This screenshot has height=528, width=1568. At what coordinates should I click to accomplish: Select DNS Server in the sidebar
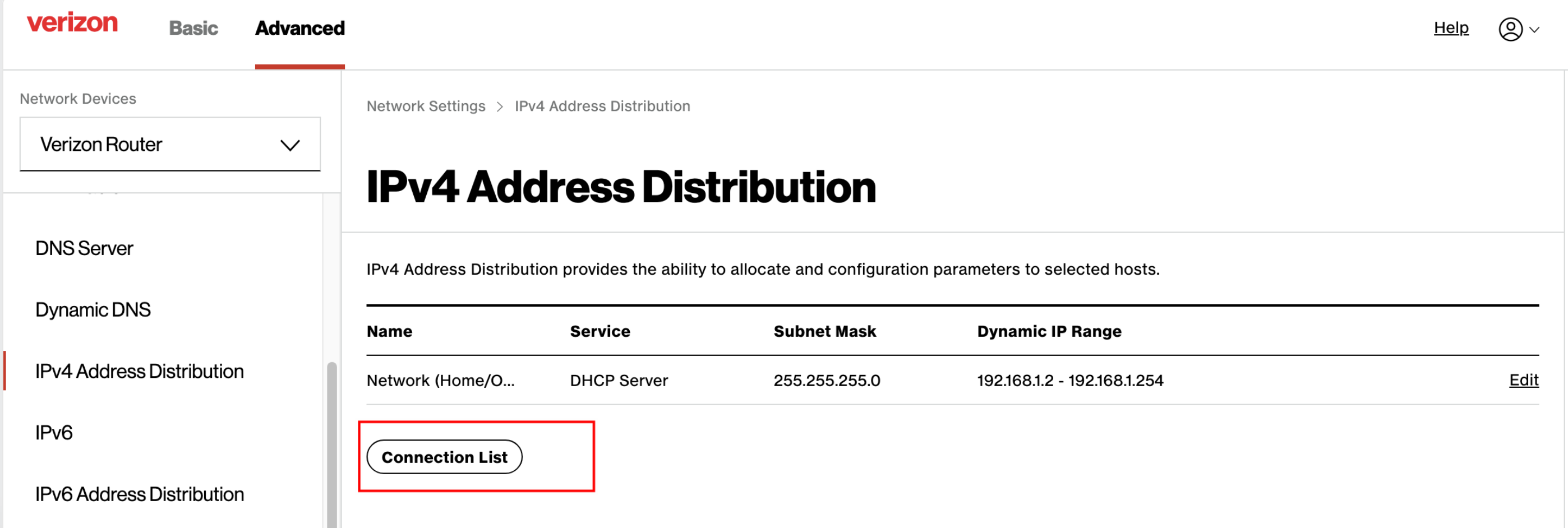(x=84, y=248)
